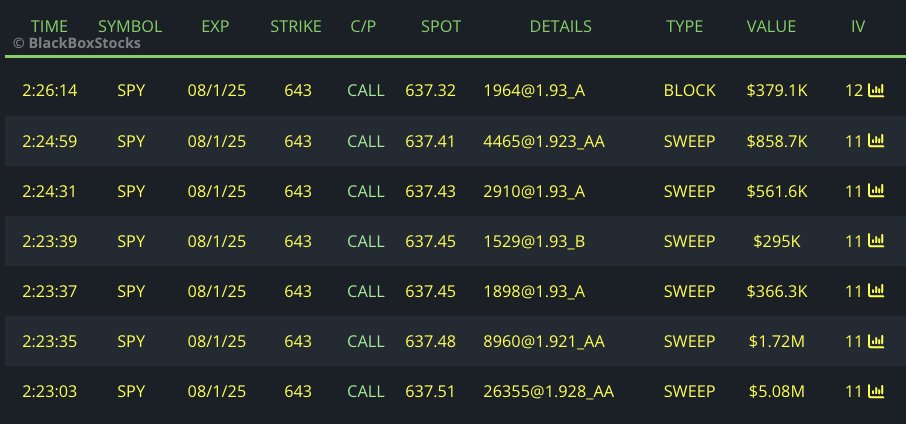Image resolution: width=906 pixels, height=424 pixels.
Task: Sort by the TIME column header
Action: 50,26
